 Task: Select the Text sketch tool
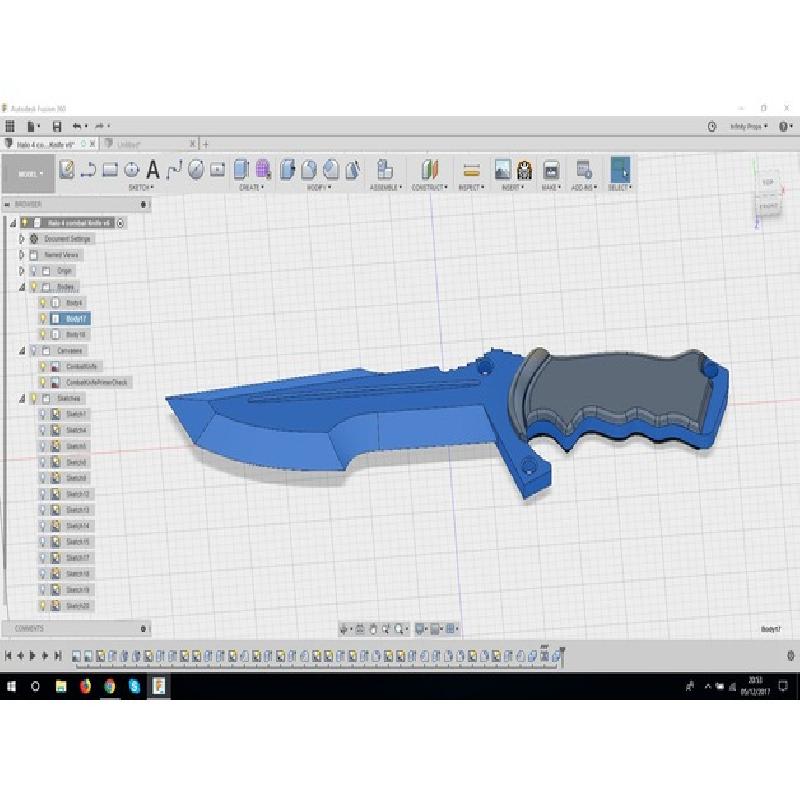[153, 169]
